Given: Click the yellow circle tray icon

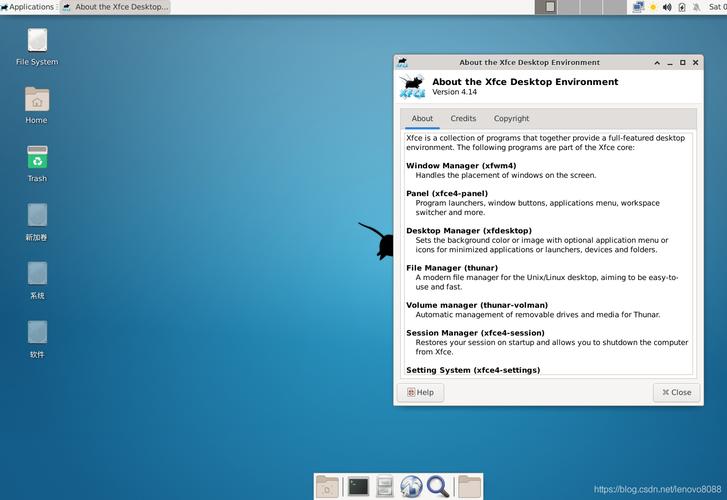Looking at the screenshot, I should tap(653, 7).
